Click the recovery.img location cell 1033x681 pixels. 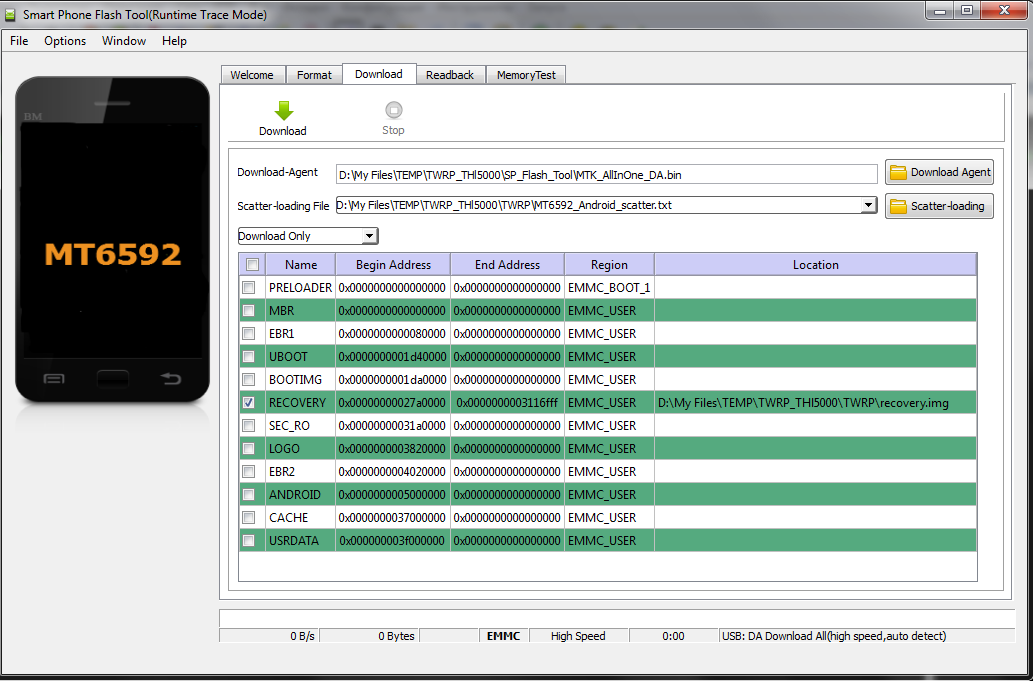(803, 403)
